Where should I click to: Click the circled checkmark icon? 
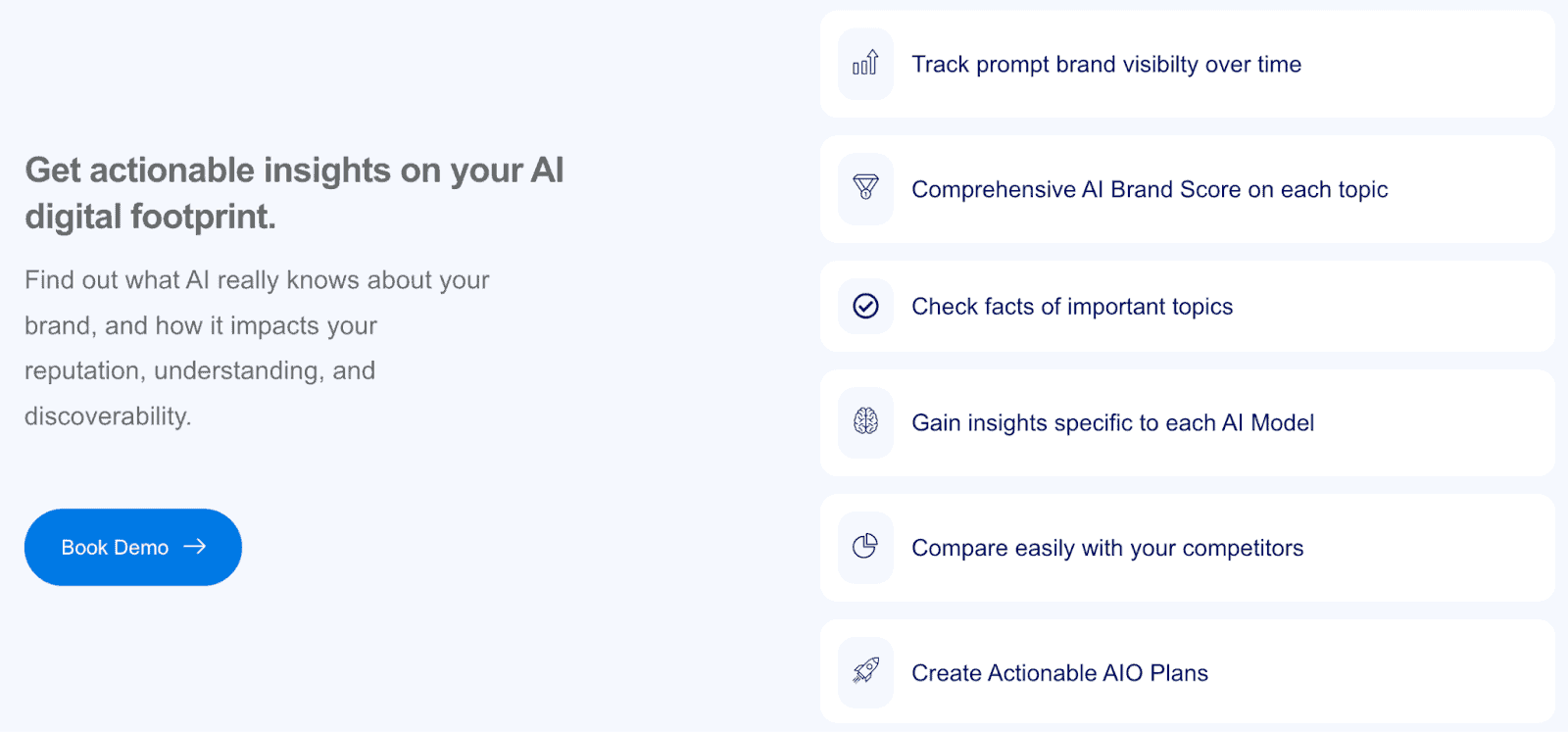pyautogui.click(x=865, y=306)
